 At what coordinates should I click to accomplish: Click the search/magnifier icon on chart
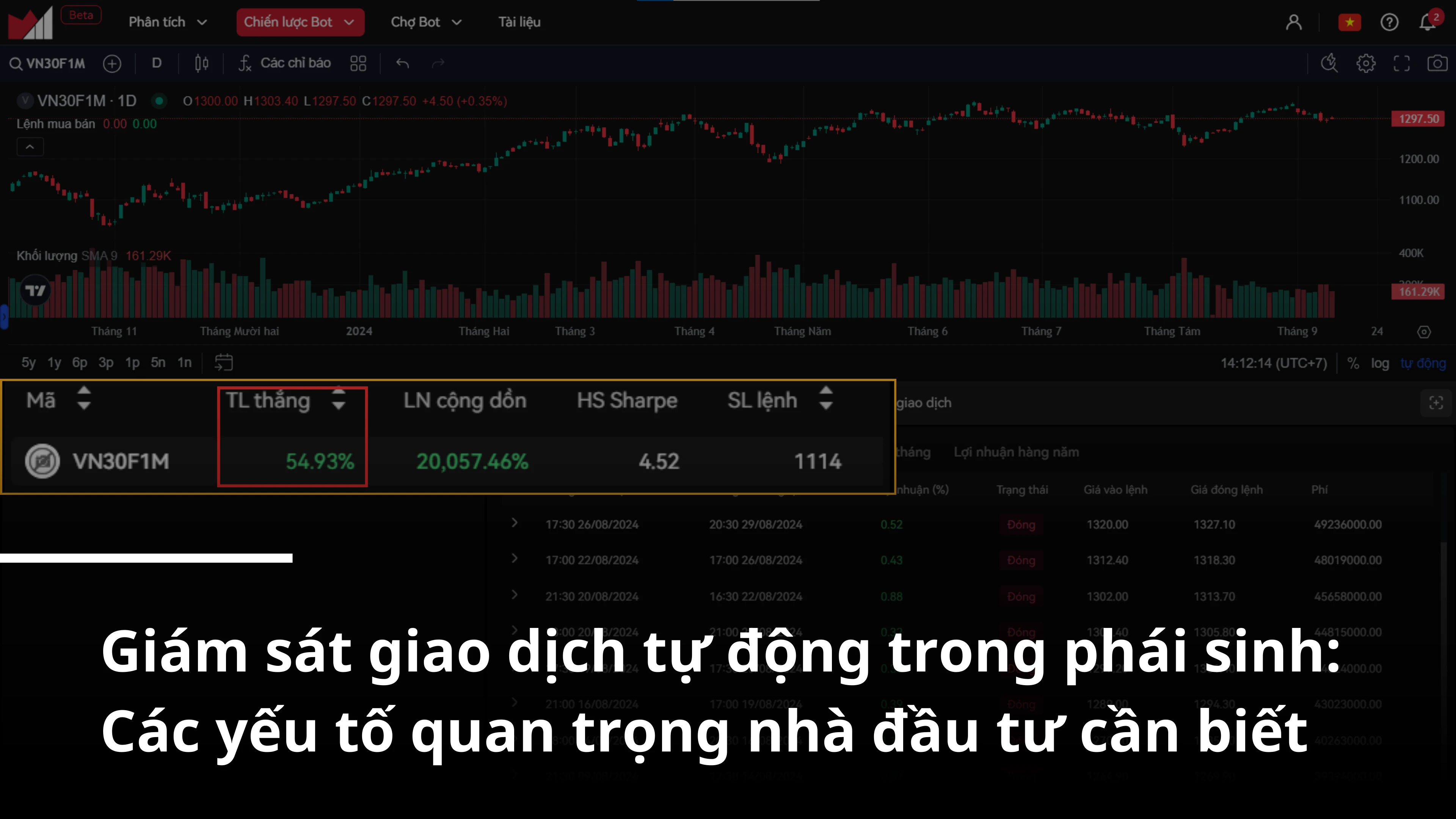[x=1330, y=63]
